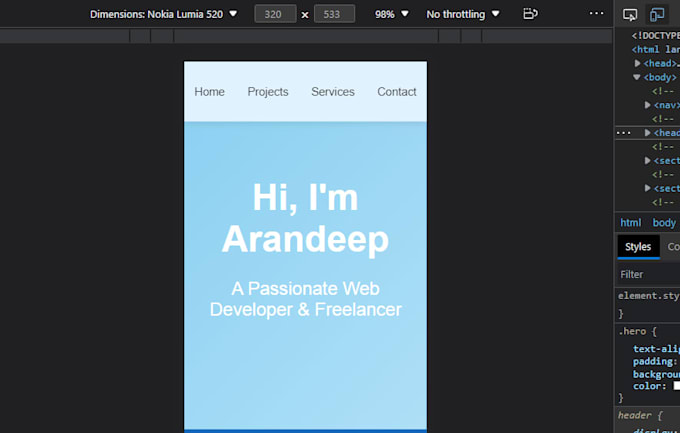Click the Filter styles input box
The height and width of the screenshot is (433, 680).
tap(648, 274)
